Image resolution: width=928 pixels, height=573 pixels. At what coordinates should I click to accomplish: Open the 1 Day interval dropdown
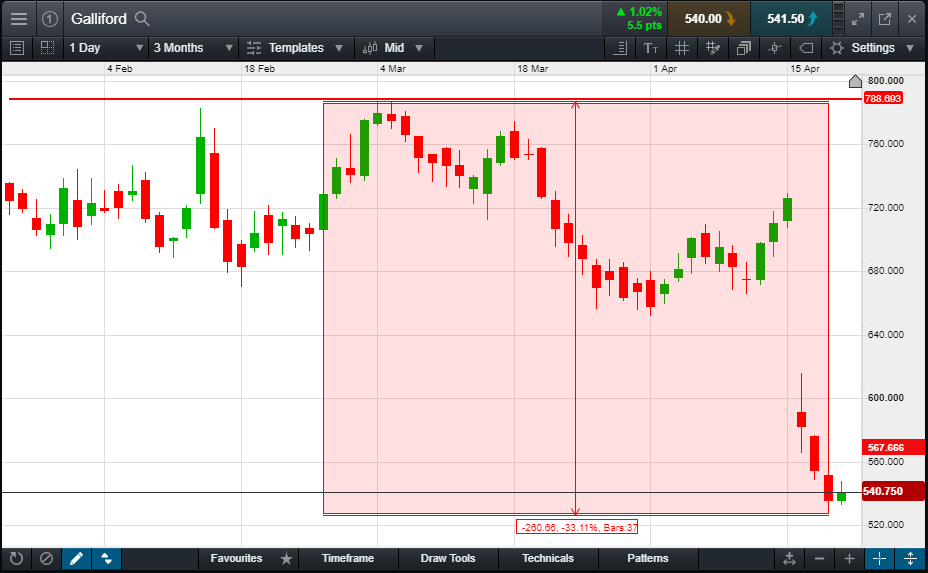click(106, 48)
